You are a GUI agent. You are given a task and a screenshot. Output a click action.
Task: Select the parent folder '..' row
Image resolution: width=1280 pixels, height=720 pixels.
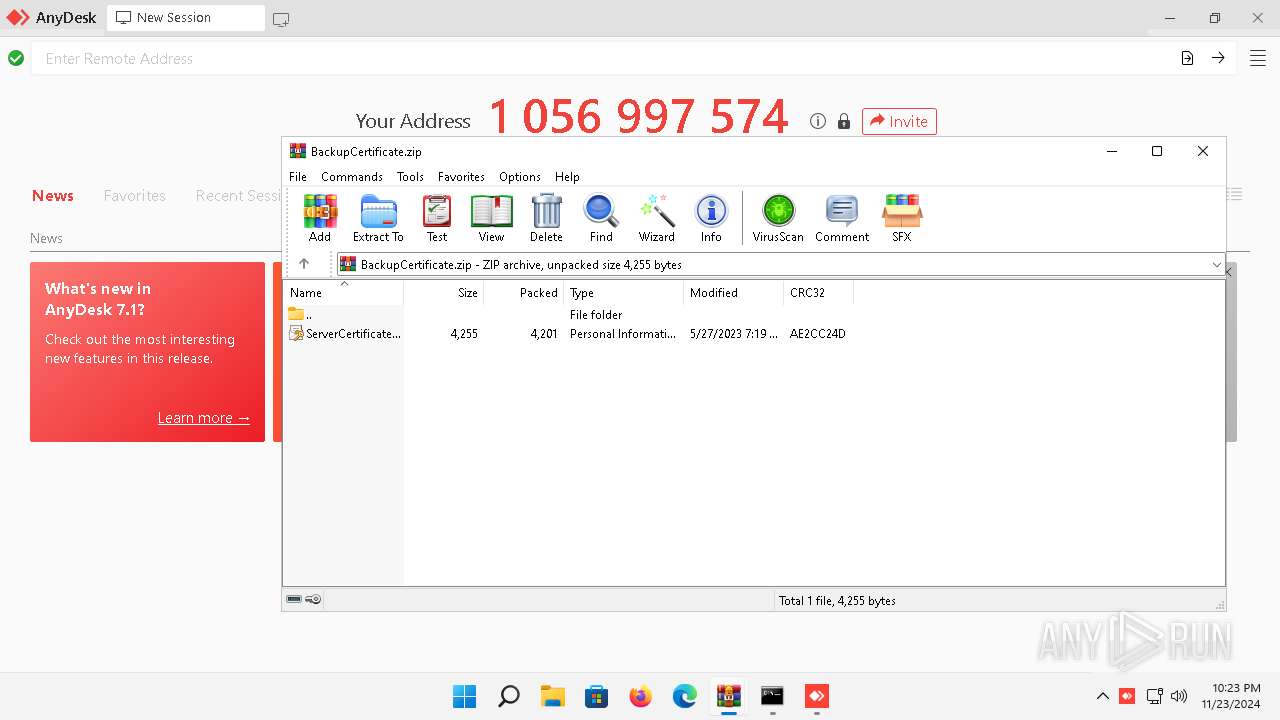tap(568, 315)
